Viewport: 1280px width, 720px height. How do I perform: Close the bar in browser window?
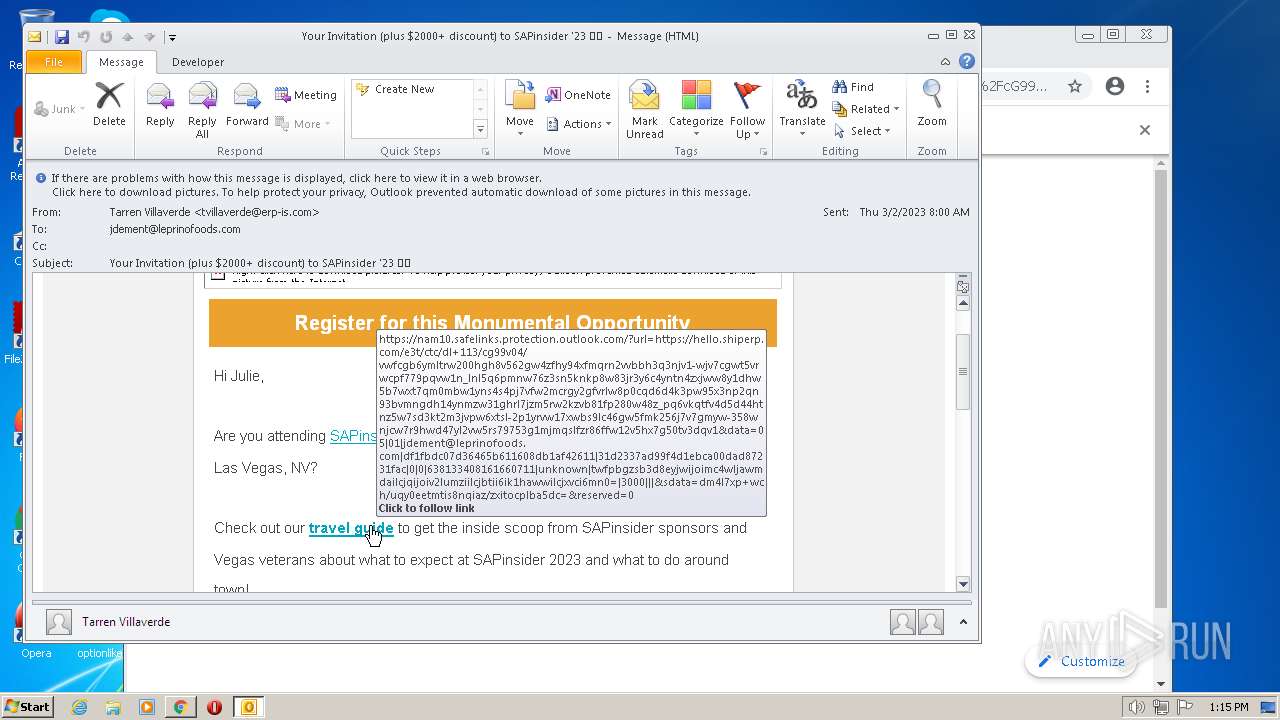(1145, 130)
